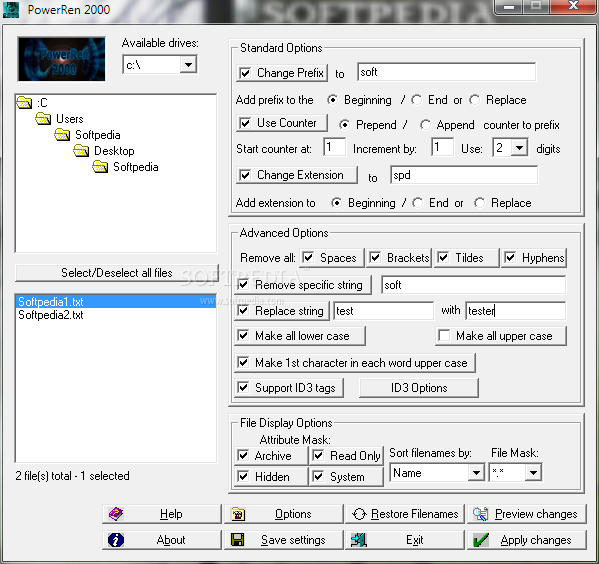Click the Exit label
599x564 pixels.
(x=414, y=540)
